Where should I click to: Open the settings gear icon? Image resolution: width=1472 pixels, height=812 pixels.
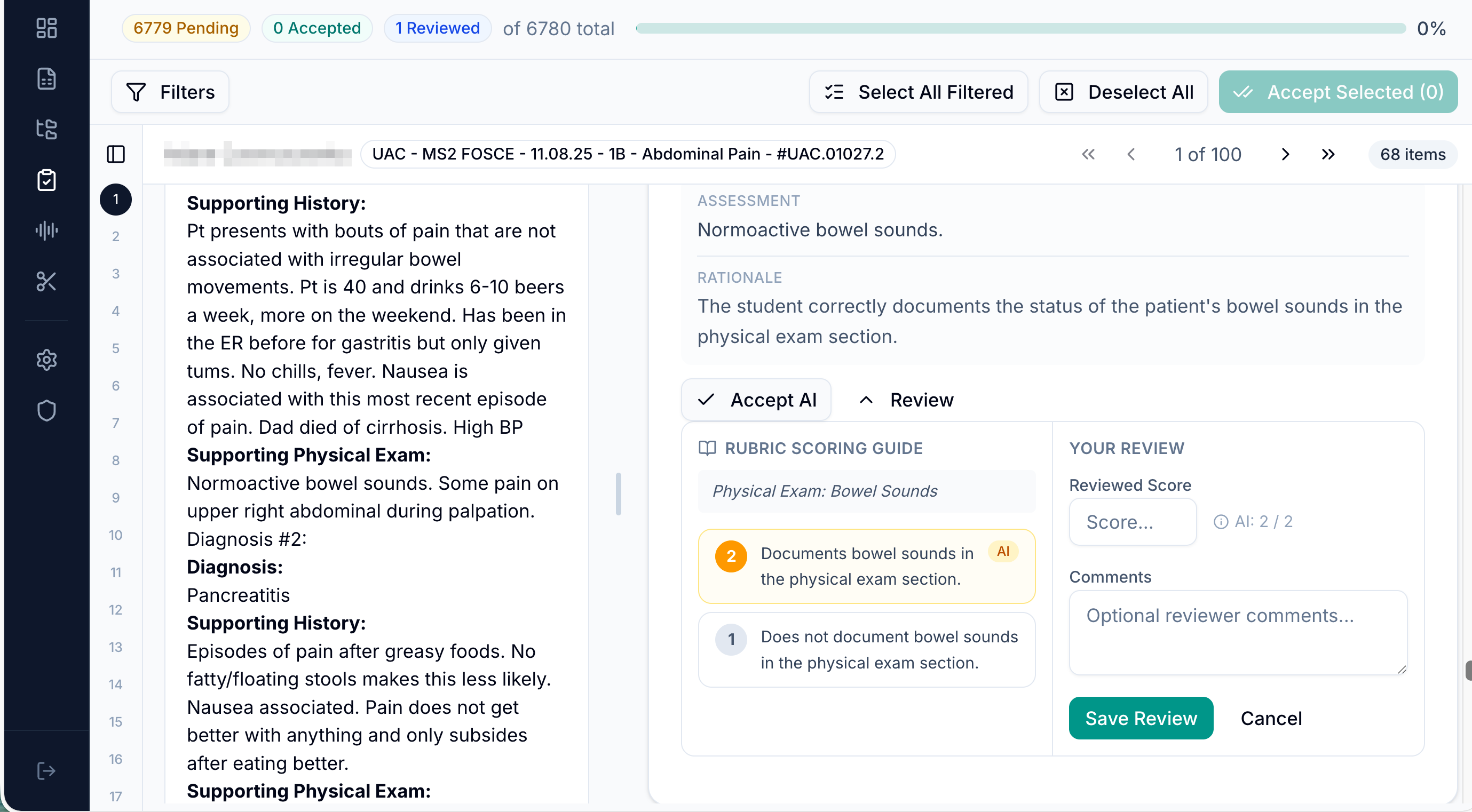pos(46,360)
